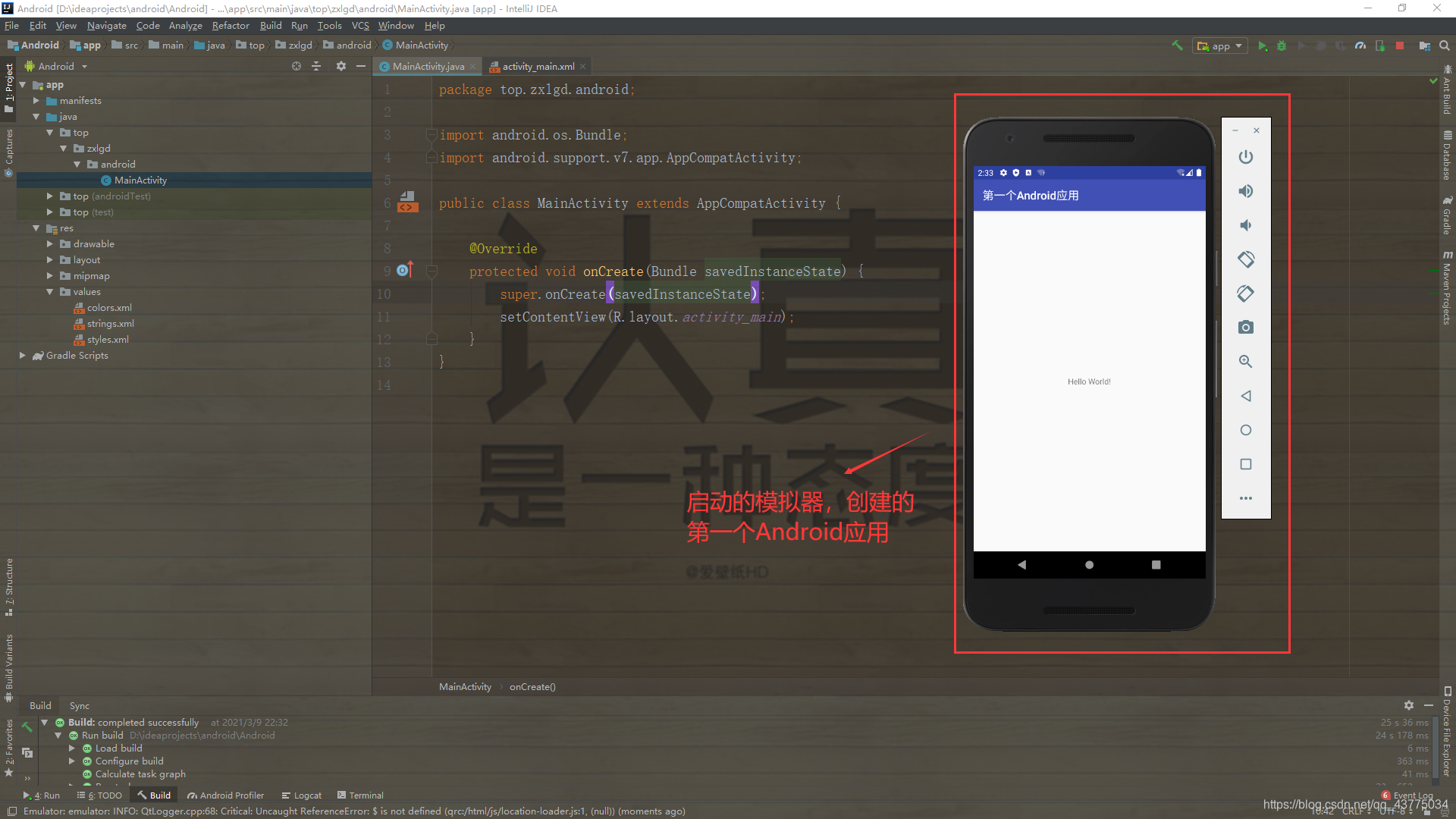Open the Android Profiler gauge toolbar icon
The width and height of the screenshot is (1456, 819).
[1360, 45]
